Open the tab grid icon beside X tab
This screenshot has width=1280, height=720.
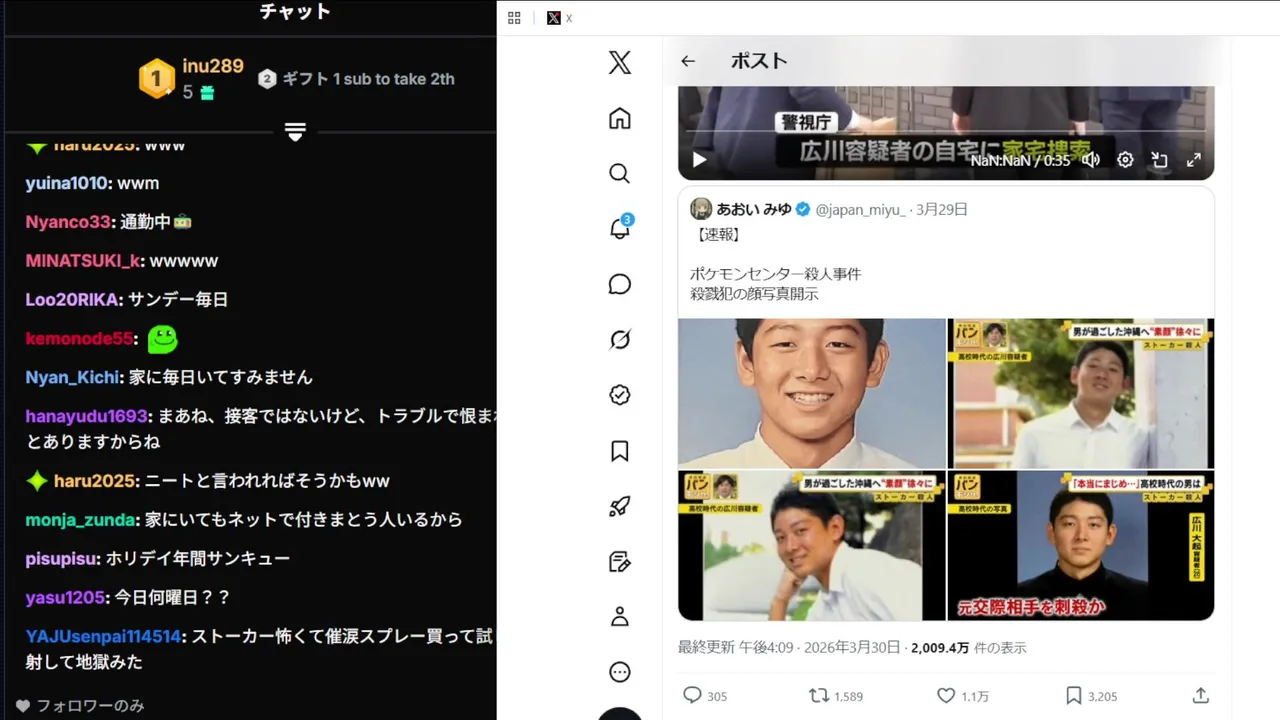[x=514, y=18]
